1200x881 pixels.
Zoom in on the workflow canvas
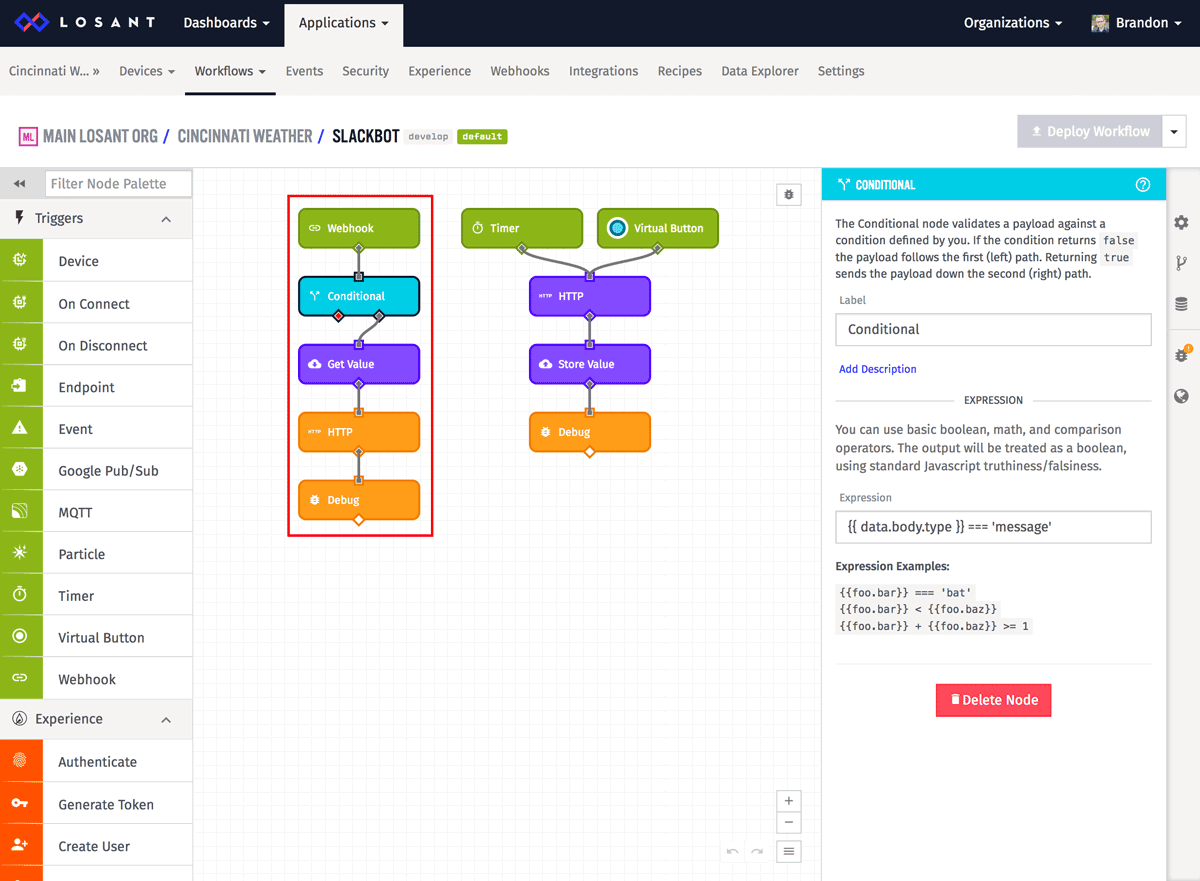(789, 801)
